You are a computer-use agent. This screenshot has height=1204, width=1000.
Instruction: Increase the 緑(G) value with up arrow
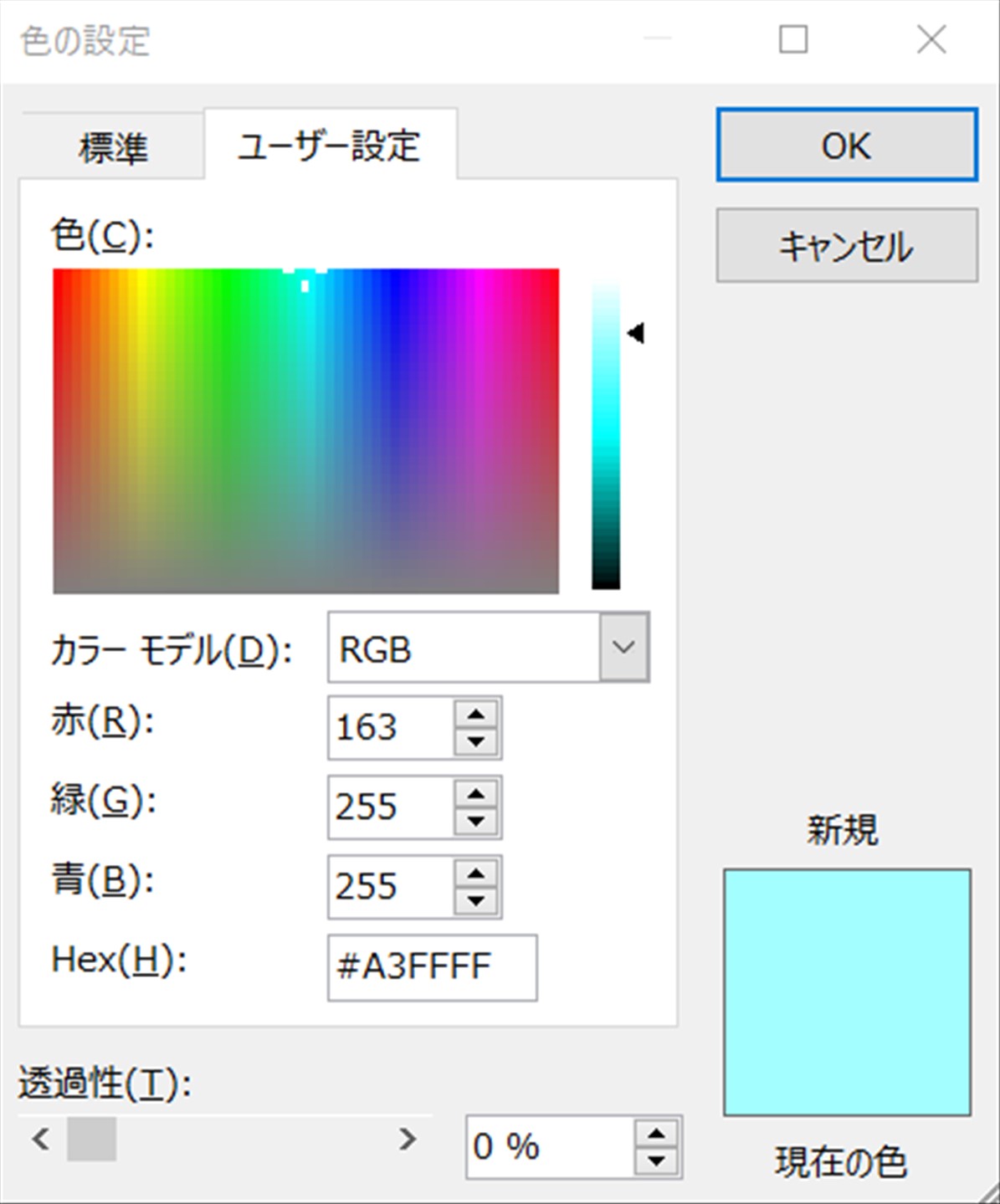(x=476, y=793)
